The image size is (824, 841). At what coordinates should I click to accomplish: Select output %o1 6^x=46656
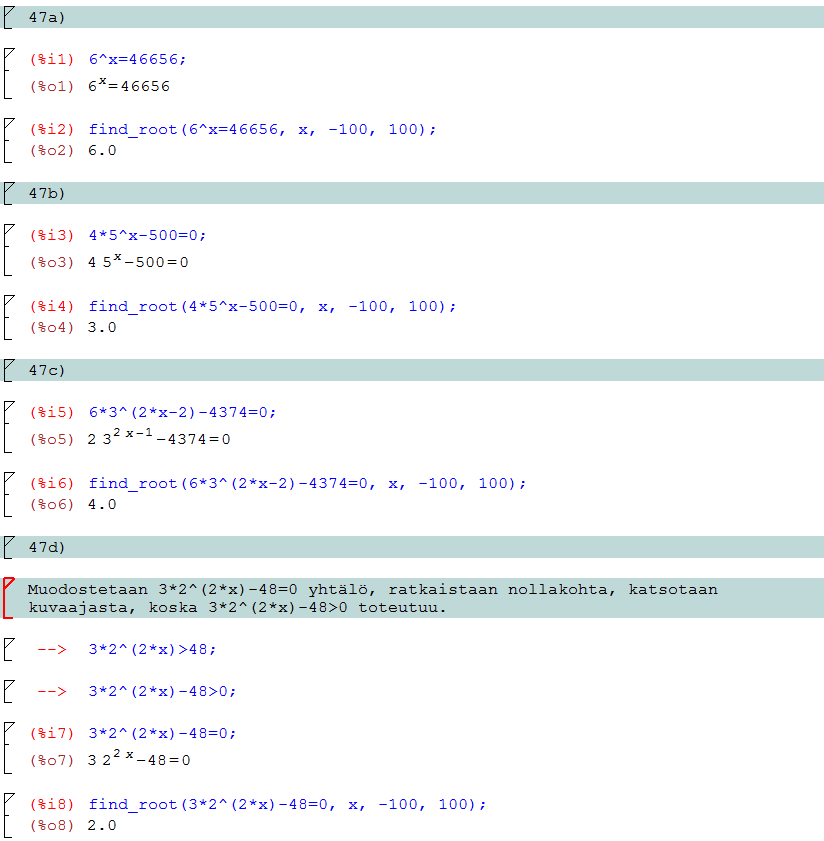coord(129,85)
